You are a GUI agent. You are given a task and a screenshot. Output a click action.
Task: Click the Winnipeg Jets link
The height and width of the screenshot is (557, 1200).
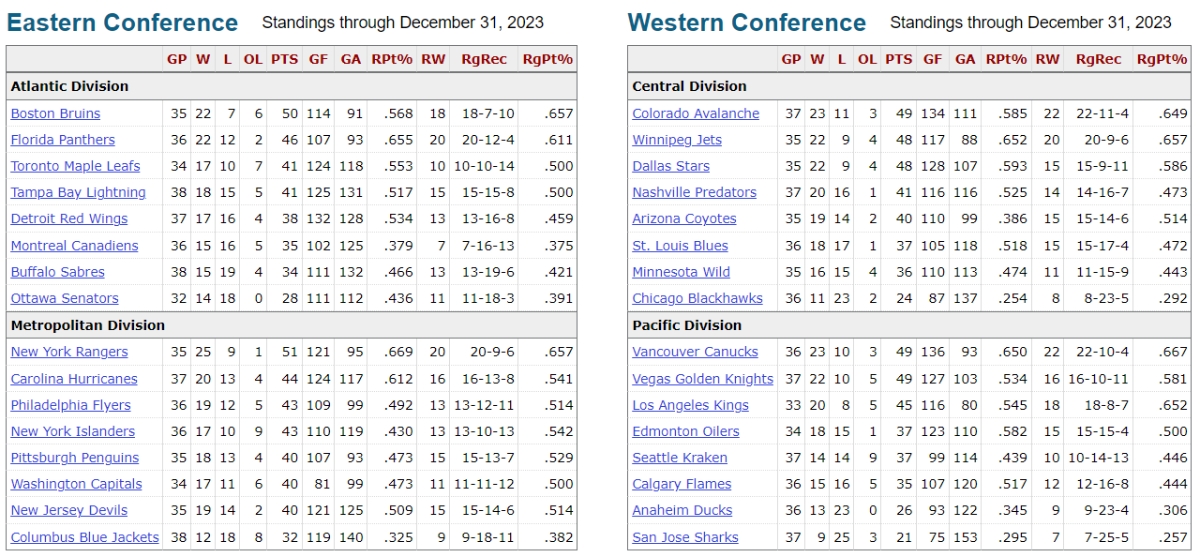pyautogui.click(x=676, y=140)
